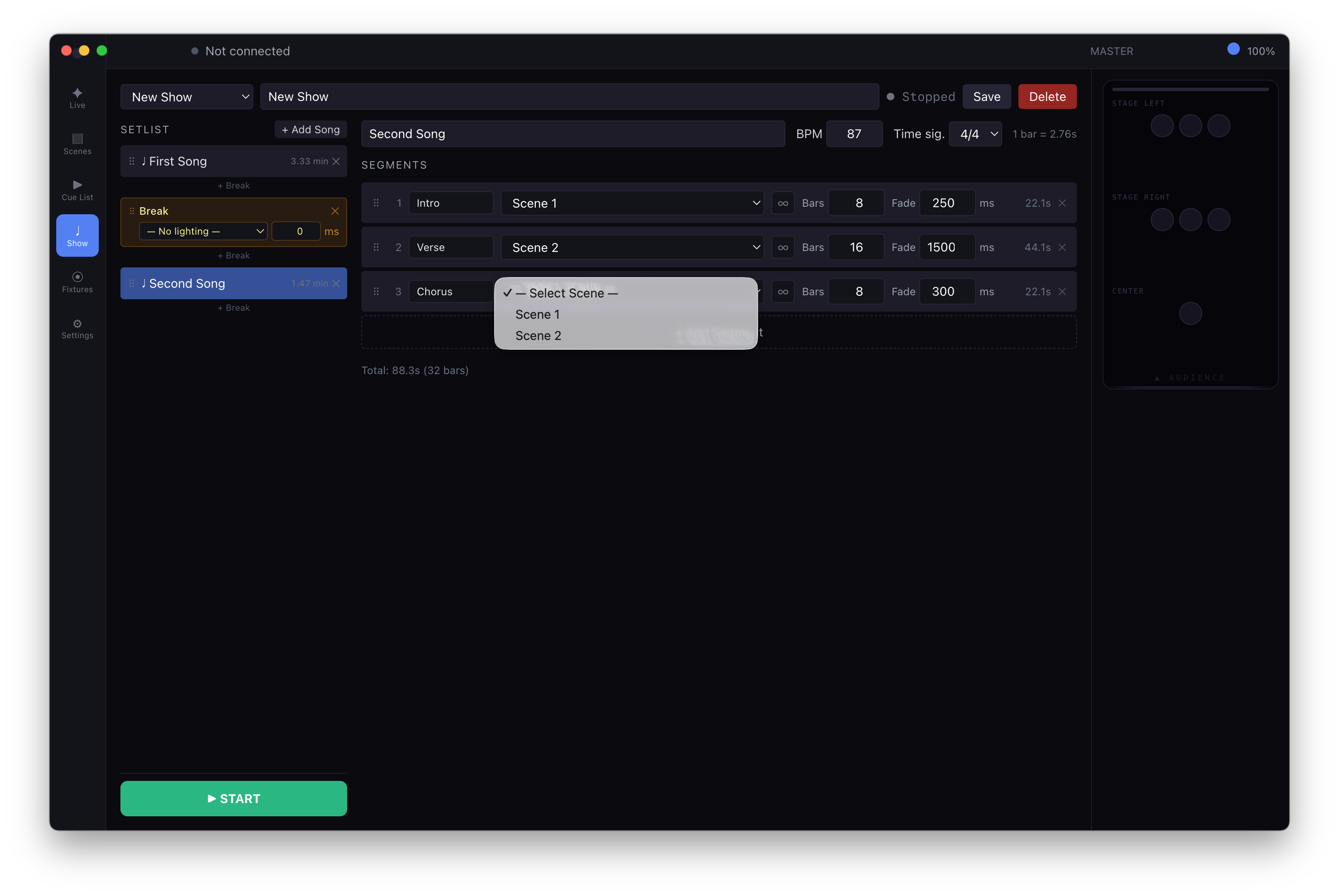Screen dimensions: 1339x896
Task: Click the red Delete button
Action: [x=1047, y=97]
